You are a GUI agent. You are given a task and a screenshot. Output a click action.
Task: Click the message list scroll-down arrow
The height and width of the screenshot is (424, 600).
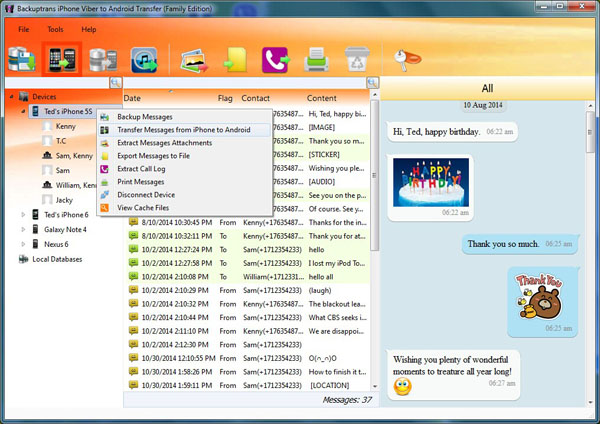pos(375,386)
